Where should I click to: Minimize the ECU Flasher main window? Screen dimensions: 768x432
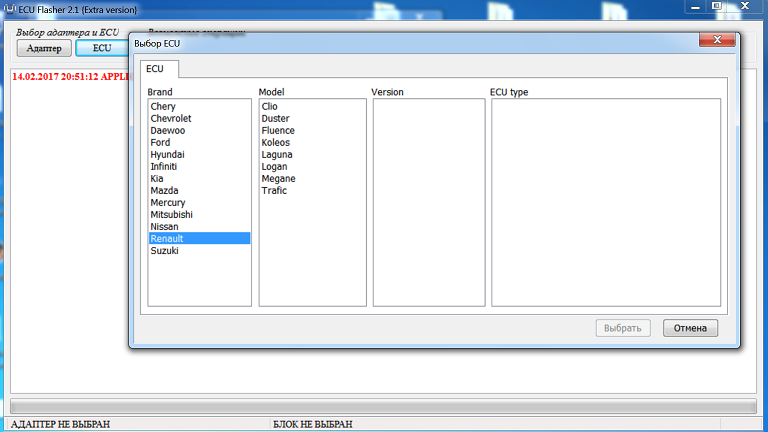point(695,7)
